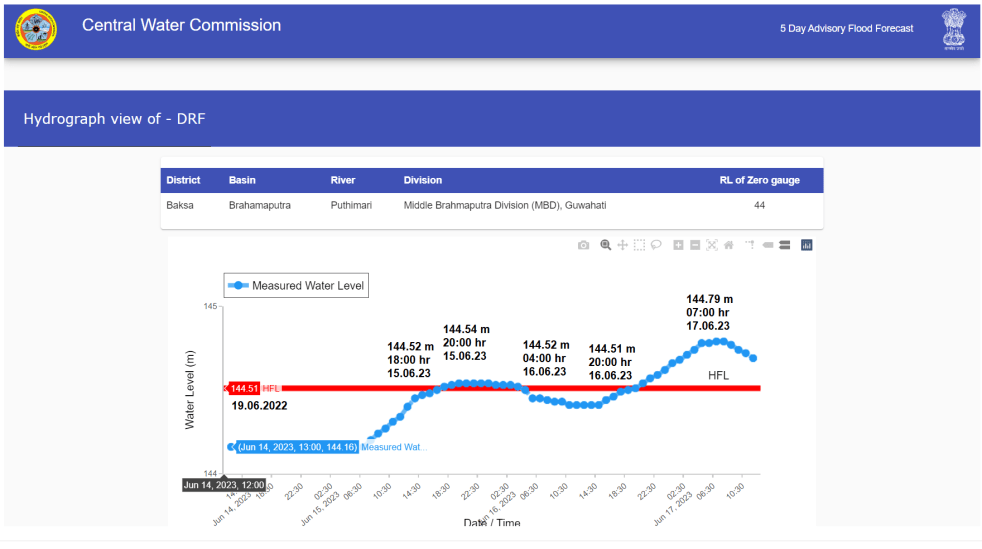The image size is (982, 549).
Task: Enable show closest data on hover
Action: click(x=768, y=245)
